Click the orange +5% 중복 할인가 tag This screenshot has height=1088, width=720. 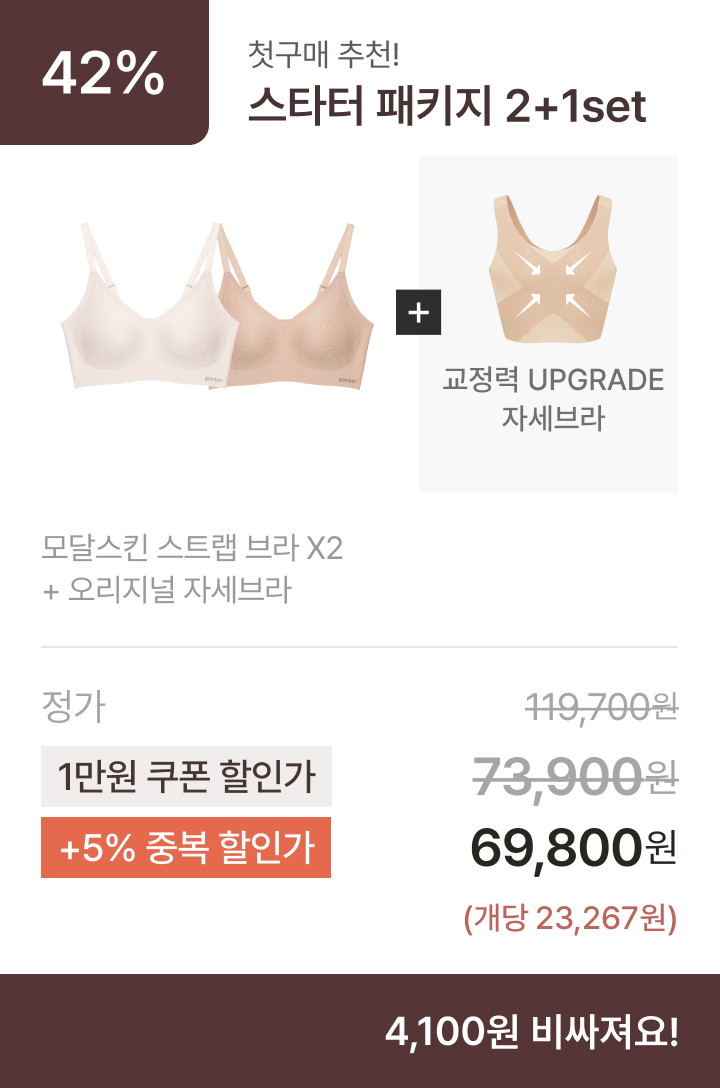point(186,847)
